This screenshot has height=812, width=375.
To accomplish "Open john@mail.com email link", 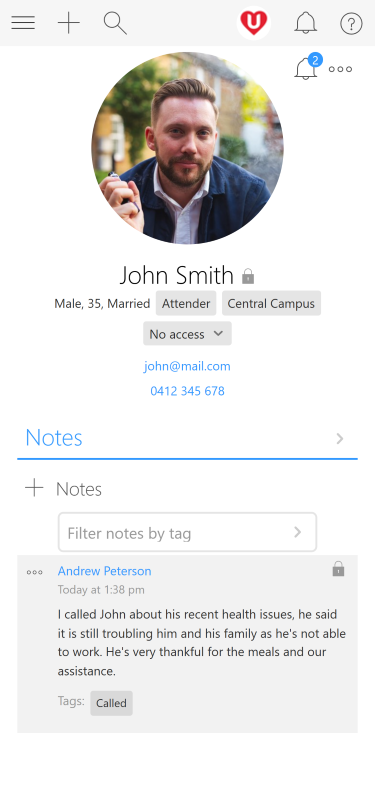I will coord(187,366).
